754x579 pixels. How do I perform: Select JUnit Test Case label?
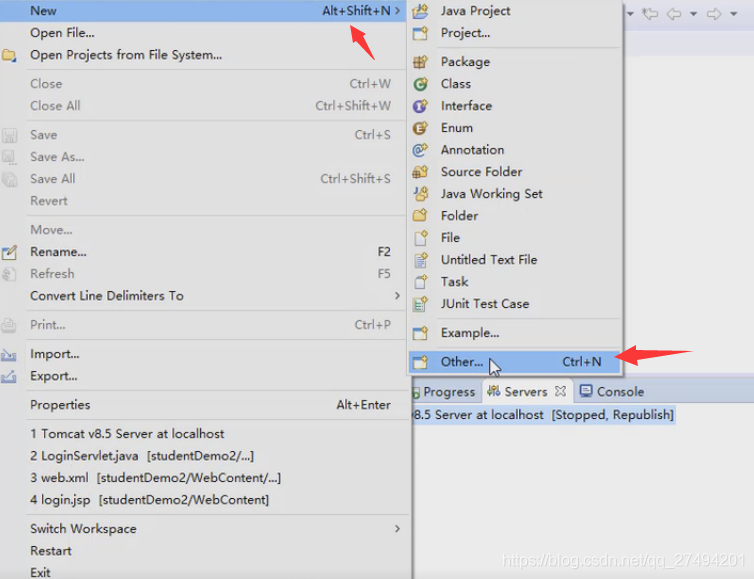pos(485,304)
